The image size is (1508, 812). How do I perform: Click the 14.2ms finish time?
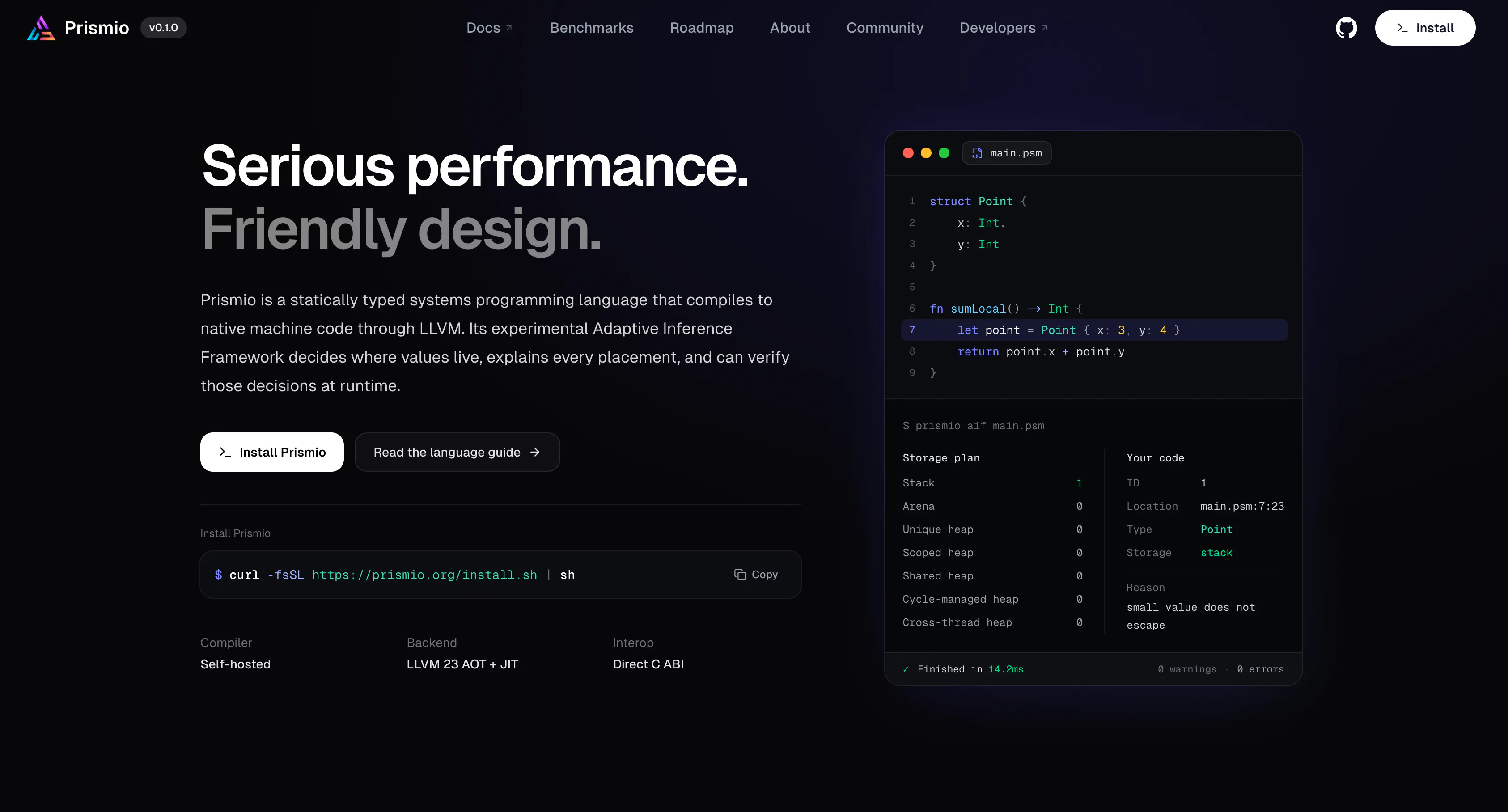click(1005, 669)
